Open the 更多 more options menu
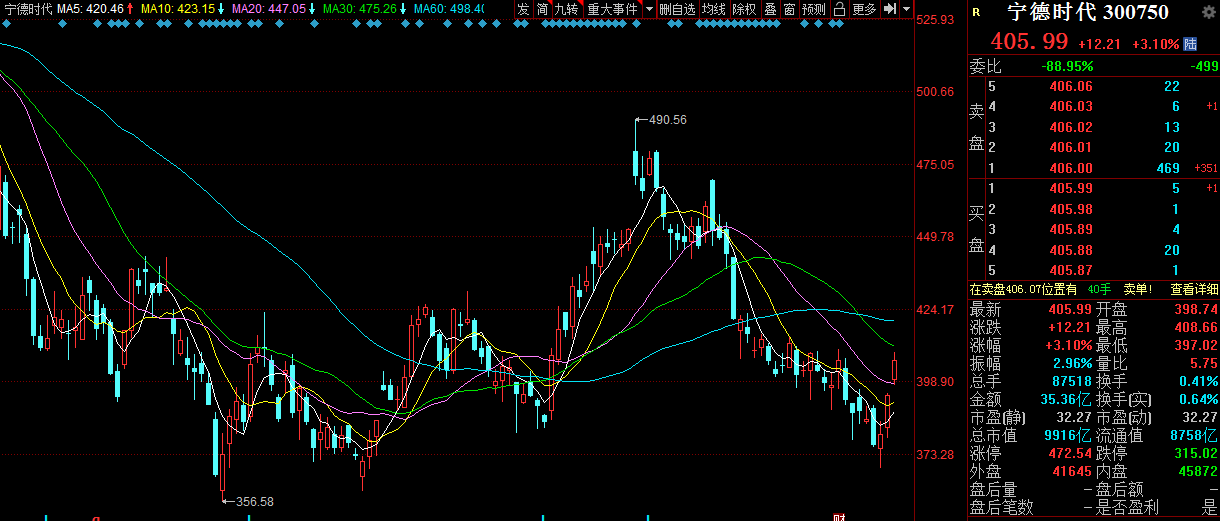This screenshot has width=1220, height=521. point(864,9)
